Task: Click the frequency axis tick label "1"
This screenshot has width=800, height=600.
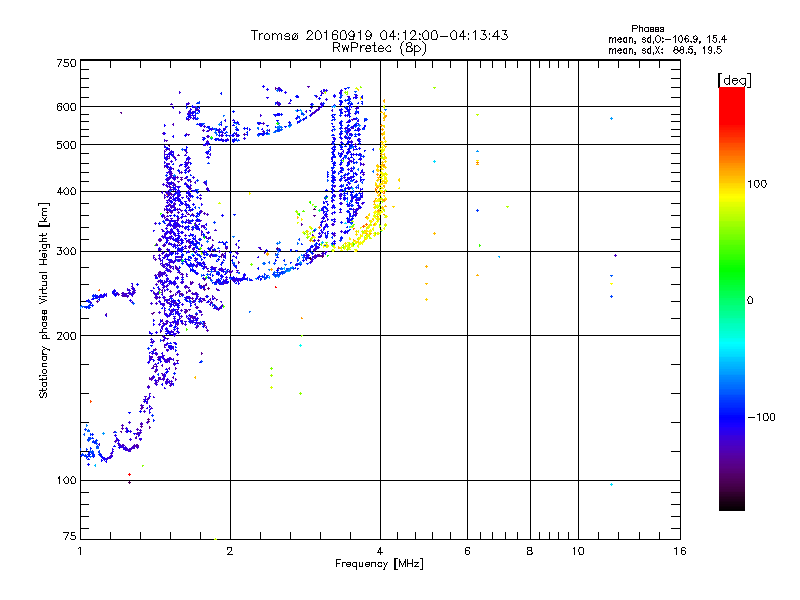Action: (80, 551)
